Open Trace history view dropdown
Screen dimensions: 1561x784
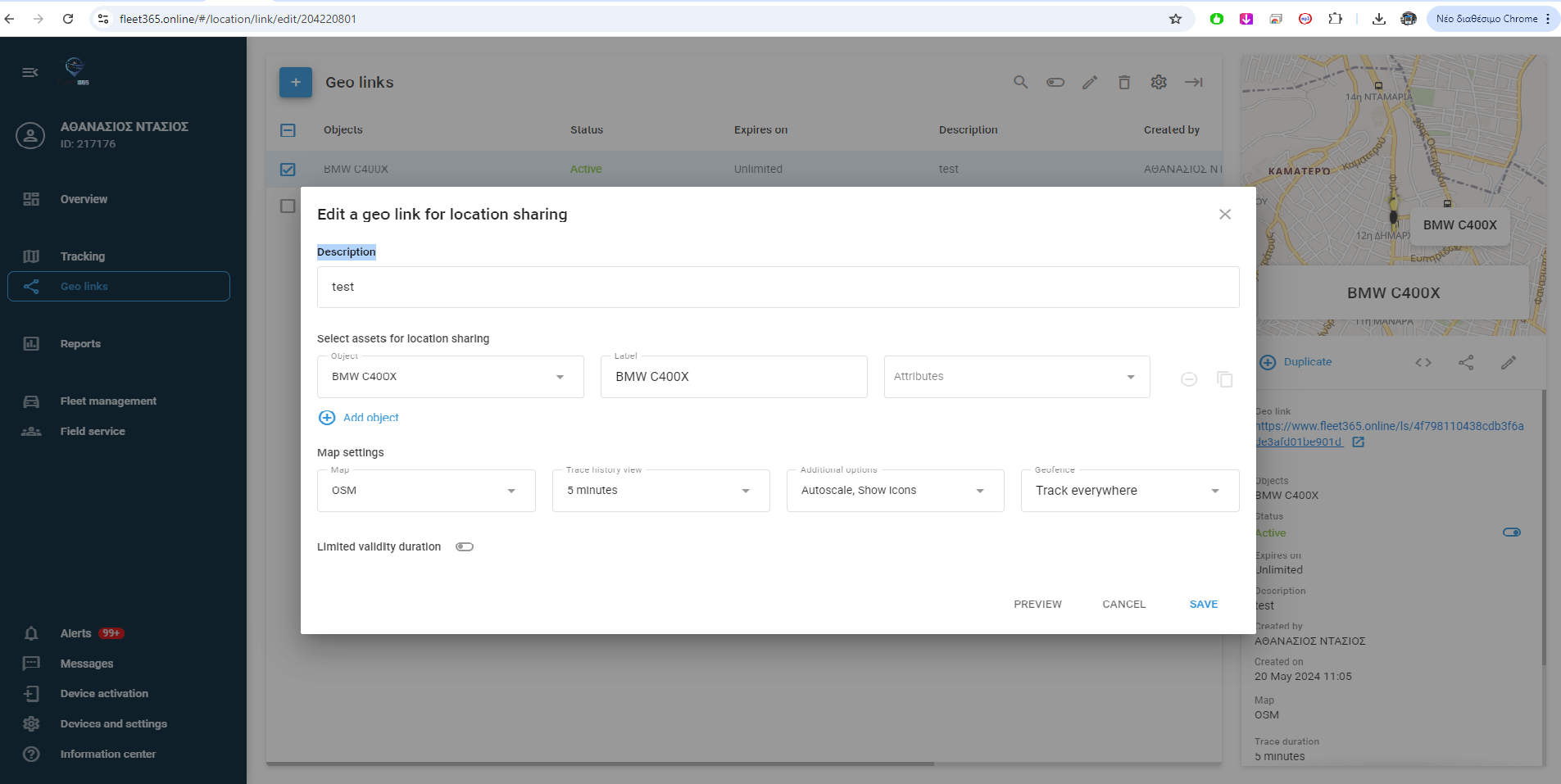pyautogui.click(x=660, y=491)
